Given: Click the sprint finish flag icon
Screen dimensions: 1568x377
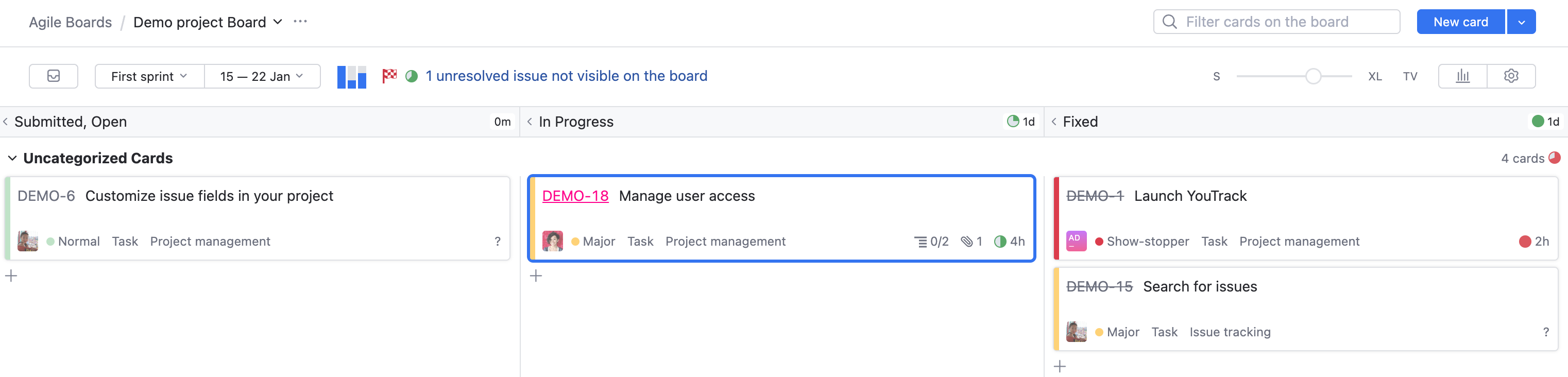Looking at the screenshot, I should [389, 76].
